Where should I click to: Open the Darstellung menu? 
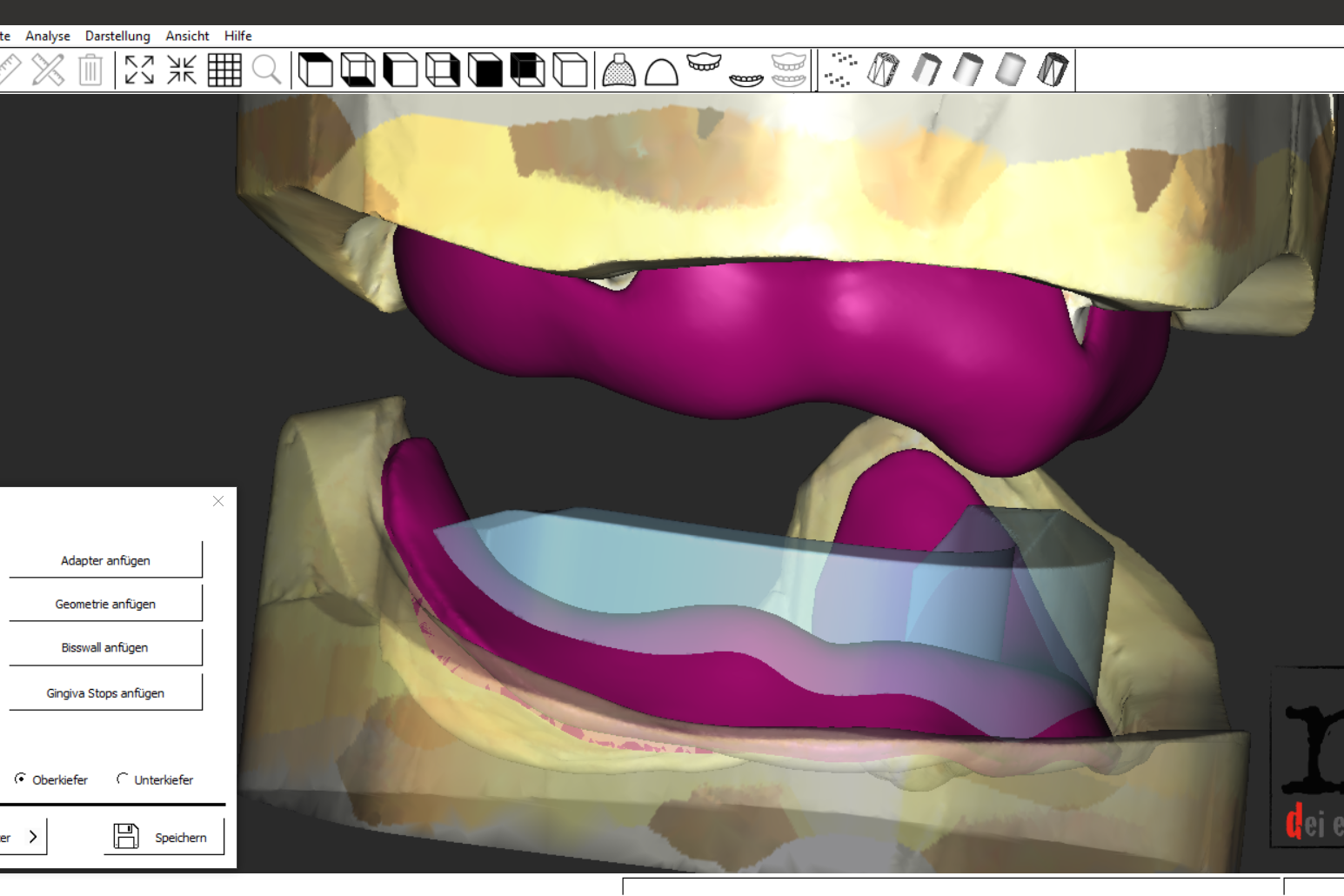point(117,36)
